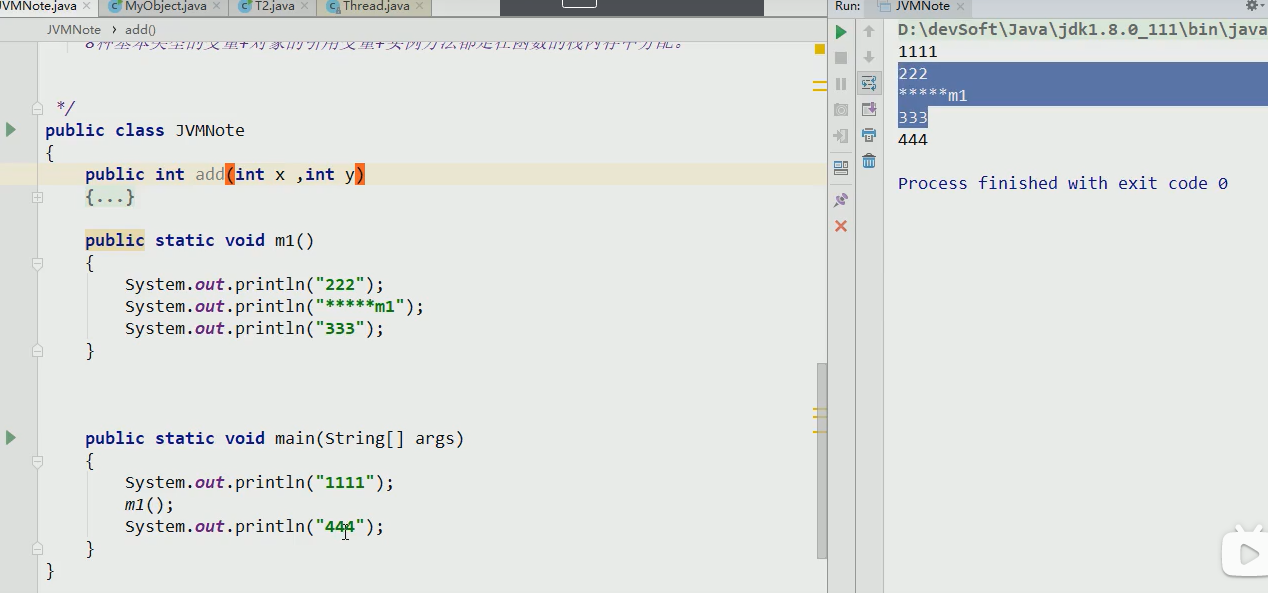1268x593 pixels.
Task: Click the class name JVMNote in declaration
Action: [x=210, y=131]
